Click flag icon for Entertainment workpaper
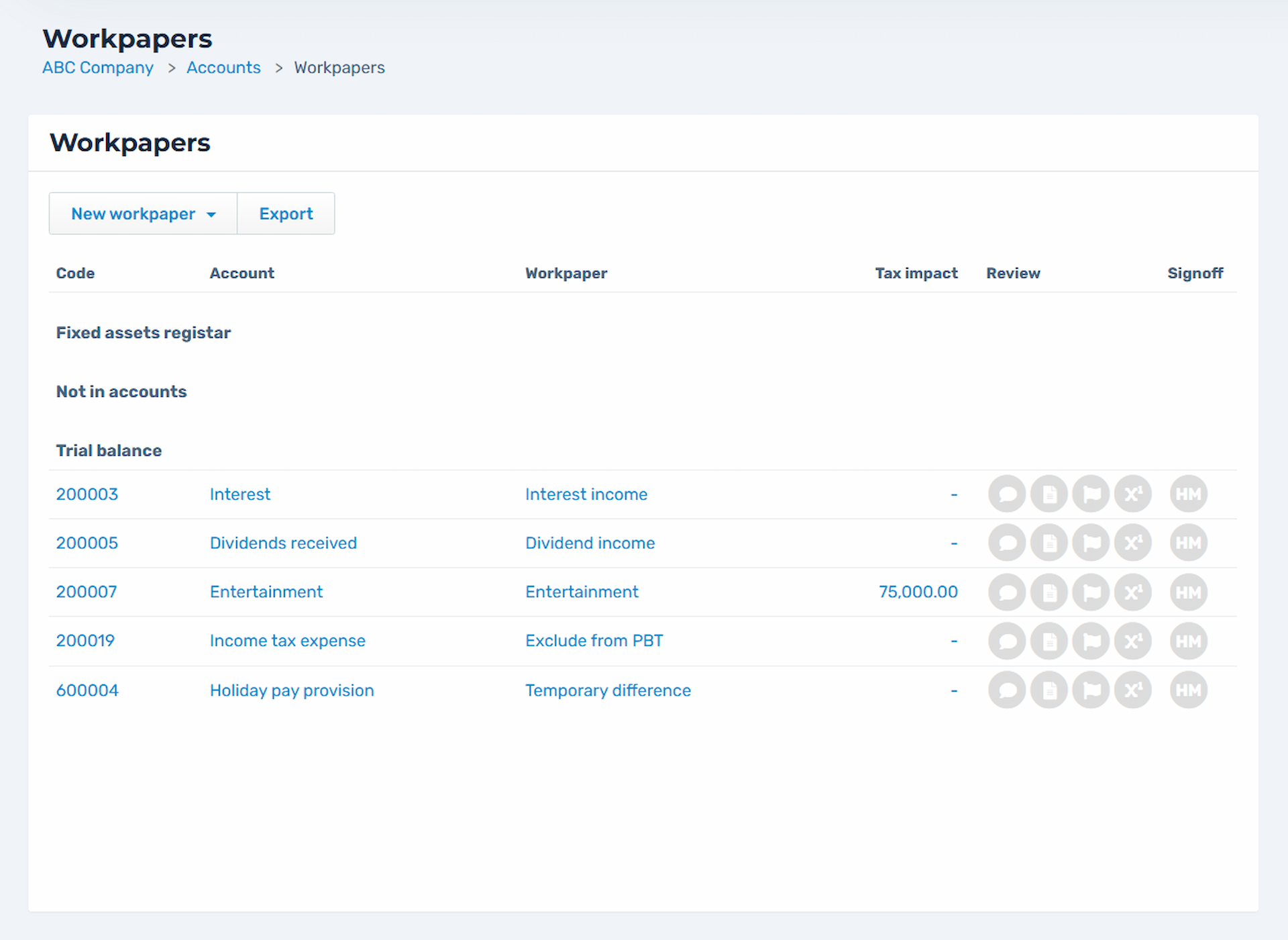This screenshot has width=1288, height=940. tap(1091, 592)
